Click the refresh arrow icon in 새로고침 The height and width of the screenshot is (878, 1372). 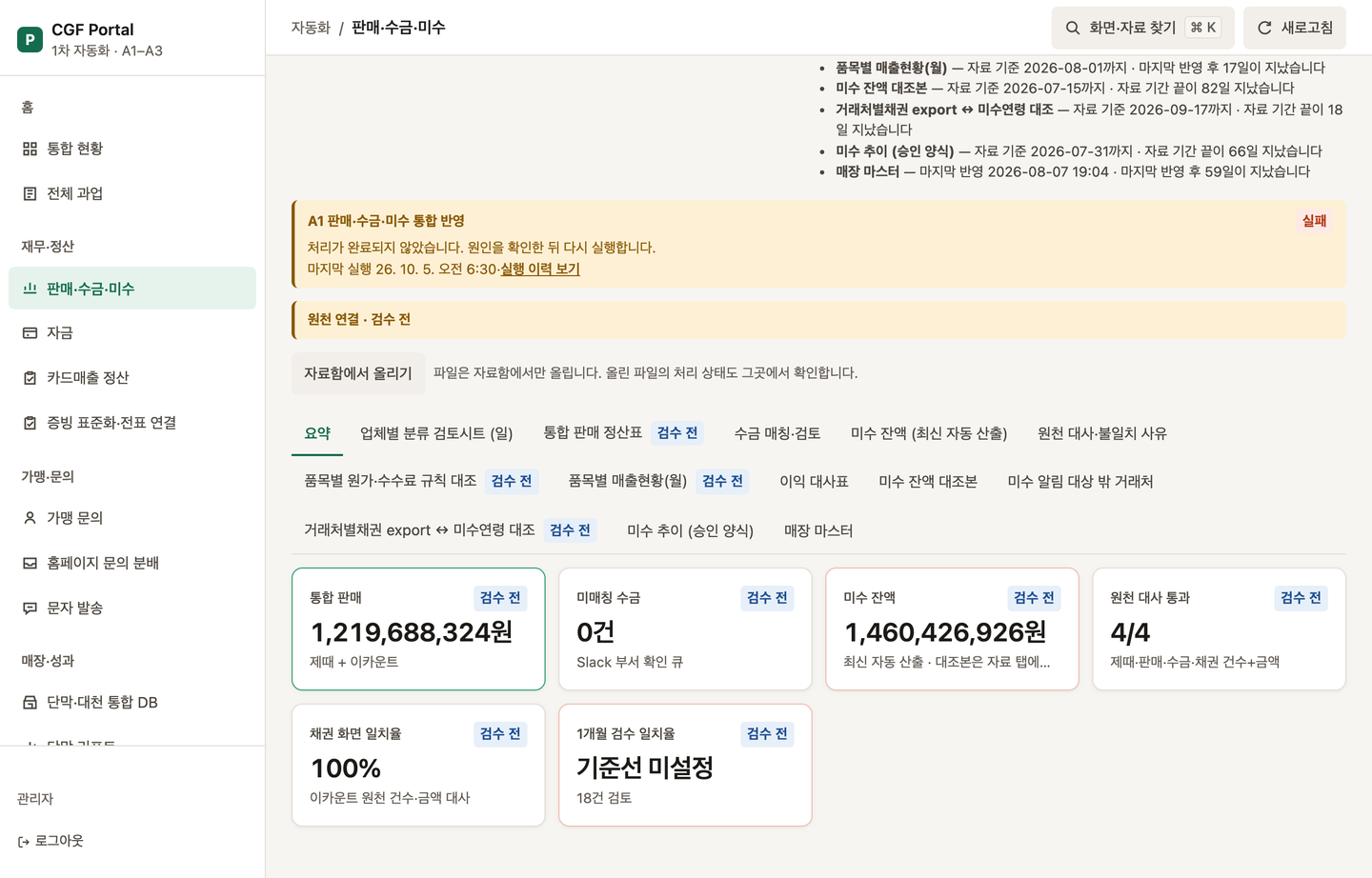pyautogui.click(x=1264, y=28)
